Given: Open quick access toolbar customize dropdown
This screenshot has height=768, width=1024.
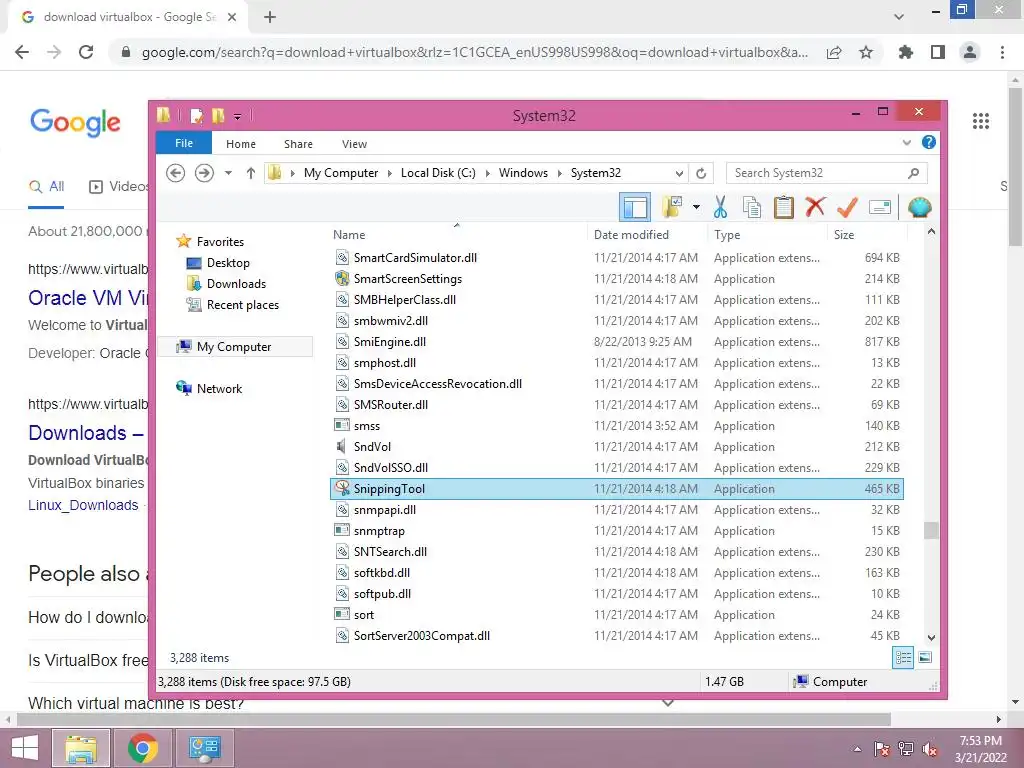Looking at the screenshot, I should point(238,117).
